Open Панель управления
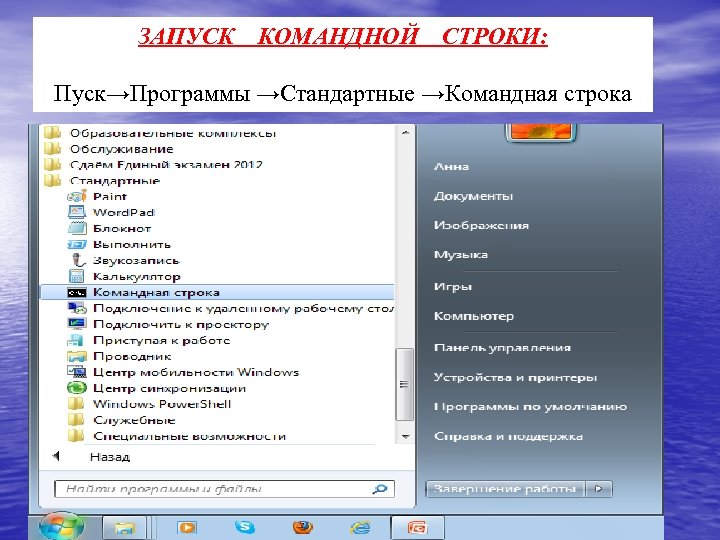This screenshot has width=720, height=540. click(x=502, y=348)
